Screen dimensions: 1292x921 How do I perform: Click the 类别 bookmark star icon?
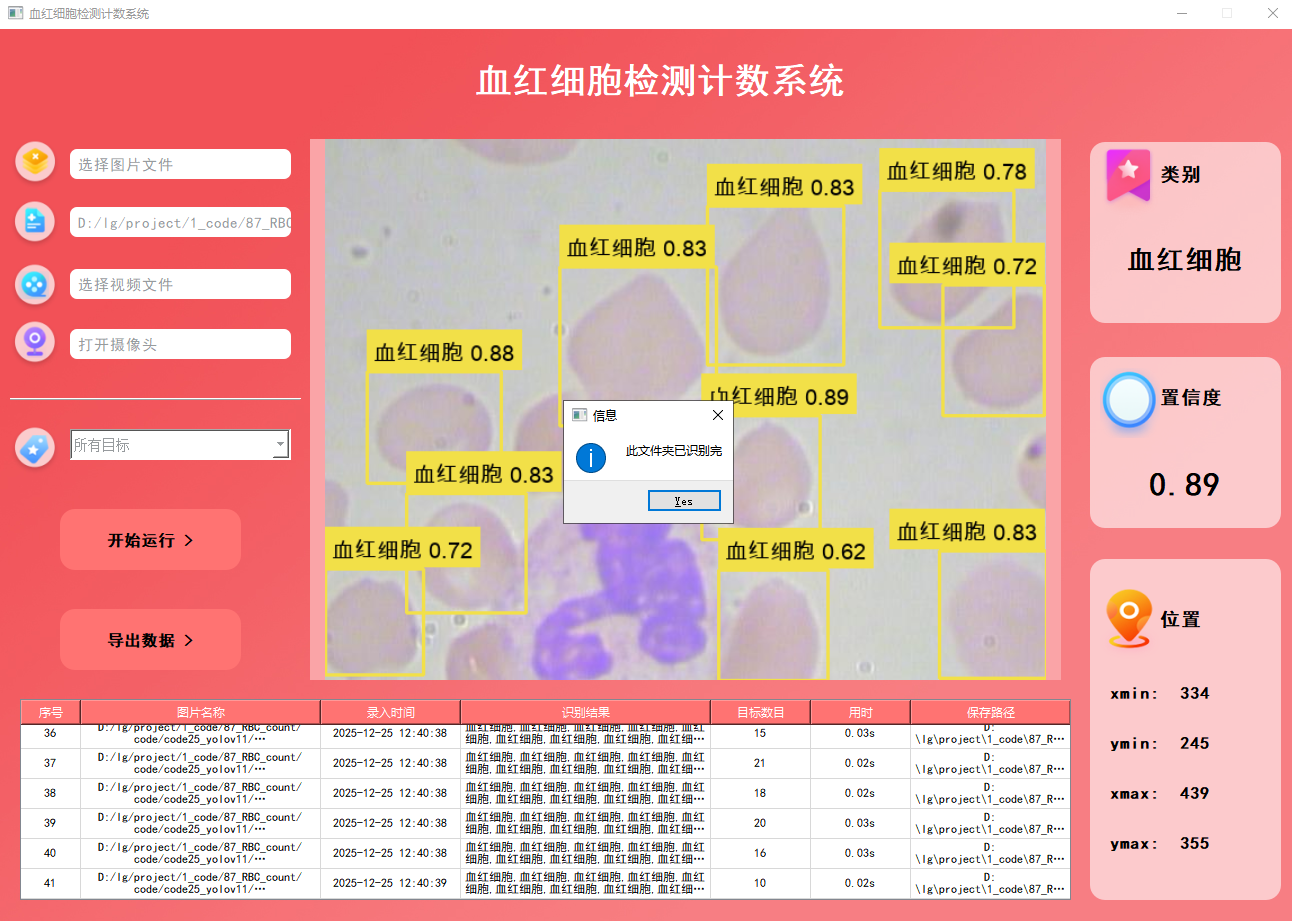click(x=1128, y=175)
